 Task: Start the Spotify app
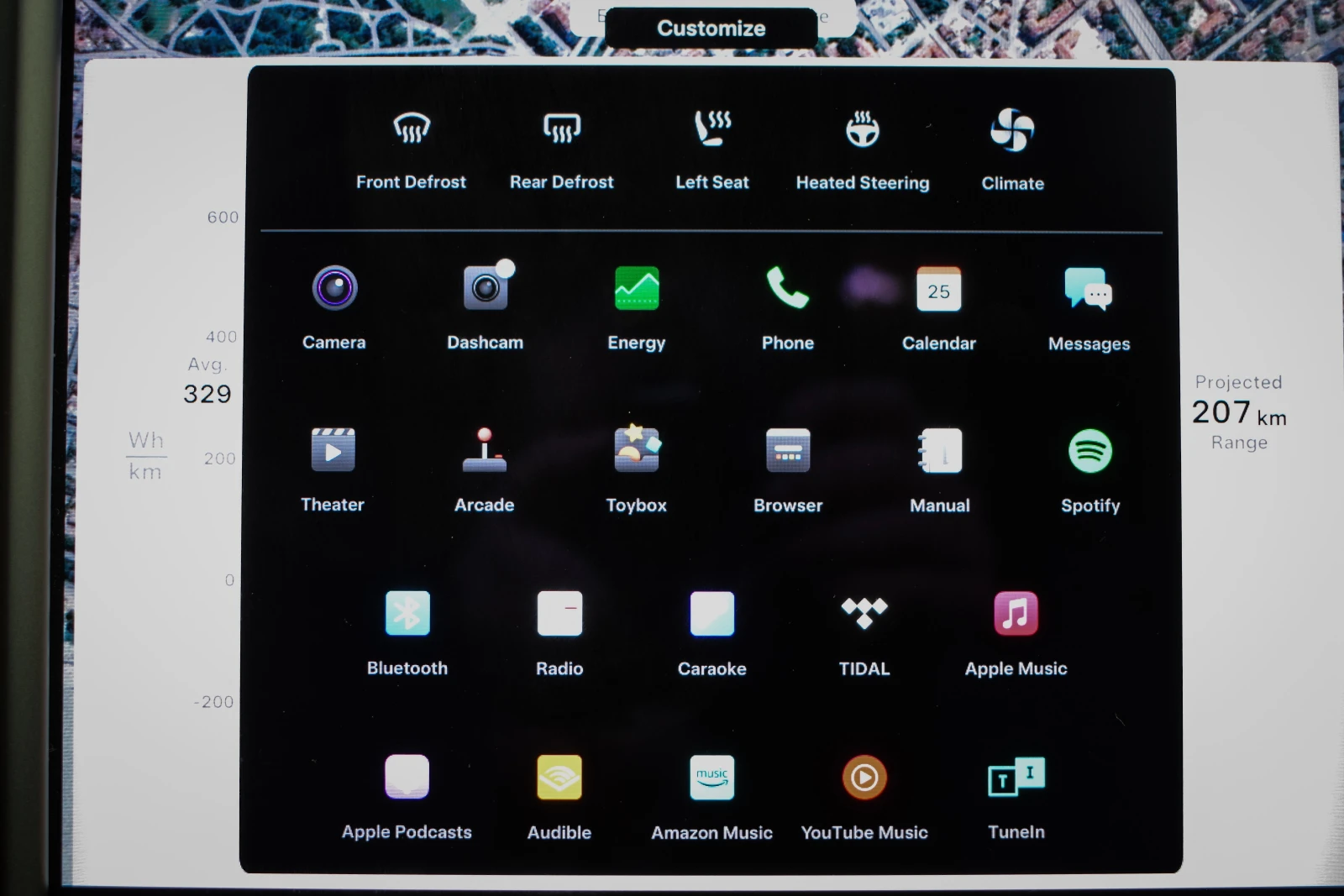(x=1090, y=452)
